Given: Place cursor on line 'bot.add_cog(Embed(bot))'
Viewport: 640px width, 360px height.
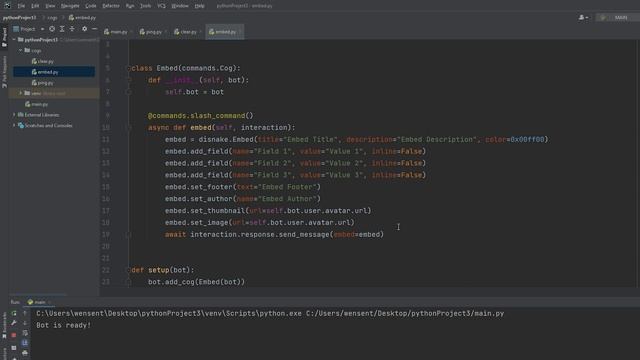Looking at the screenshot, I should [196, 282].
